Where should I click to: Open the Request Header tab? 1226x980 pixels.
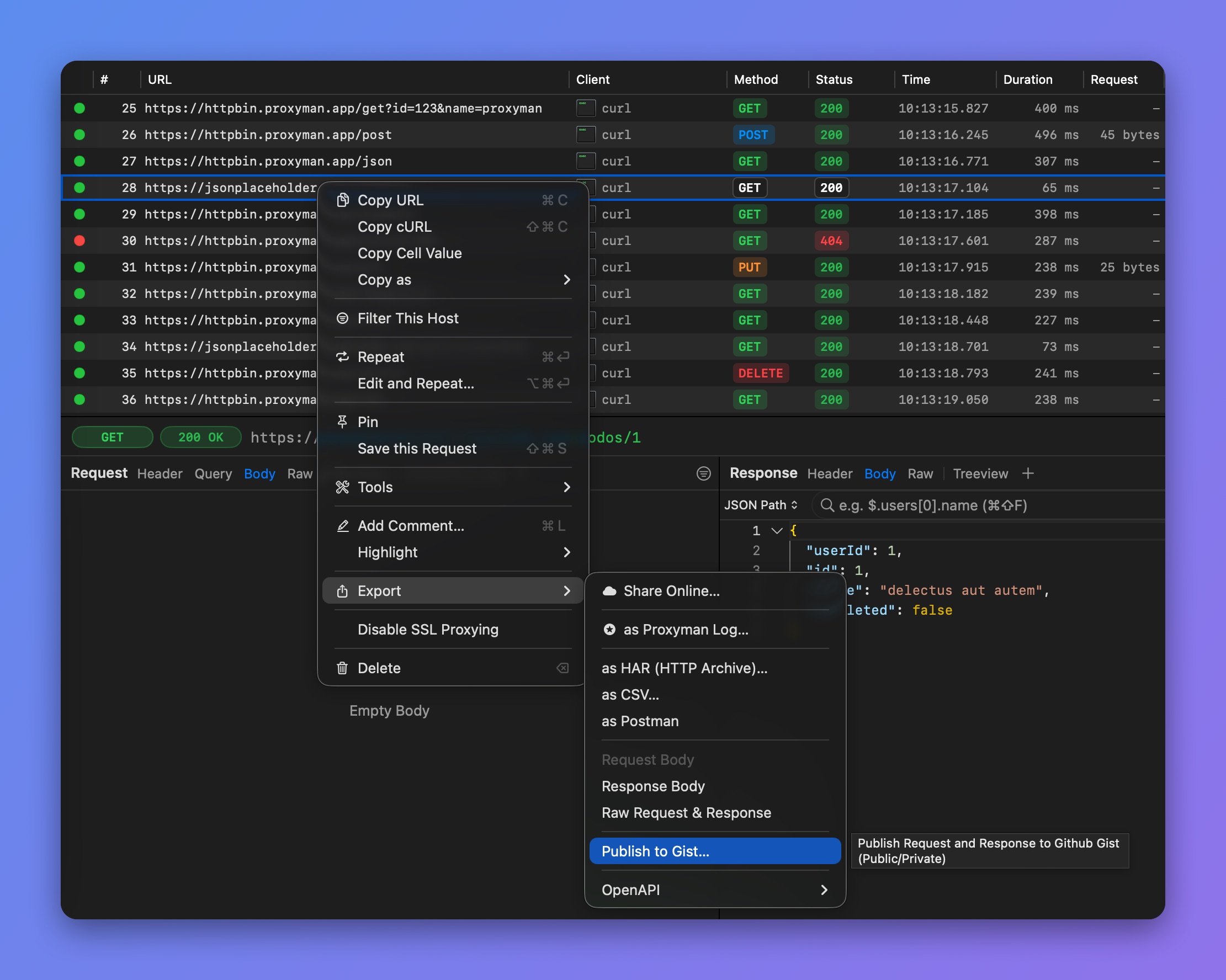point(160,473)
